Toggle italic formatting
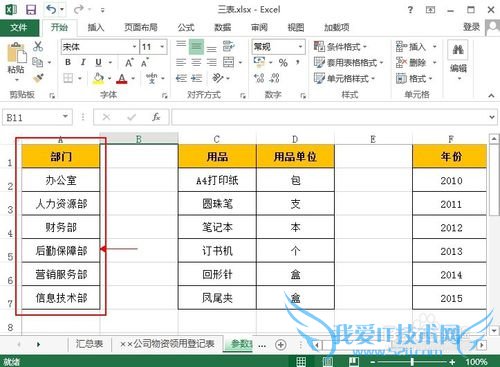Screen dimensions: 500x367 [83, 62]
